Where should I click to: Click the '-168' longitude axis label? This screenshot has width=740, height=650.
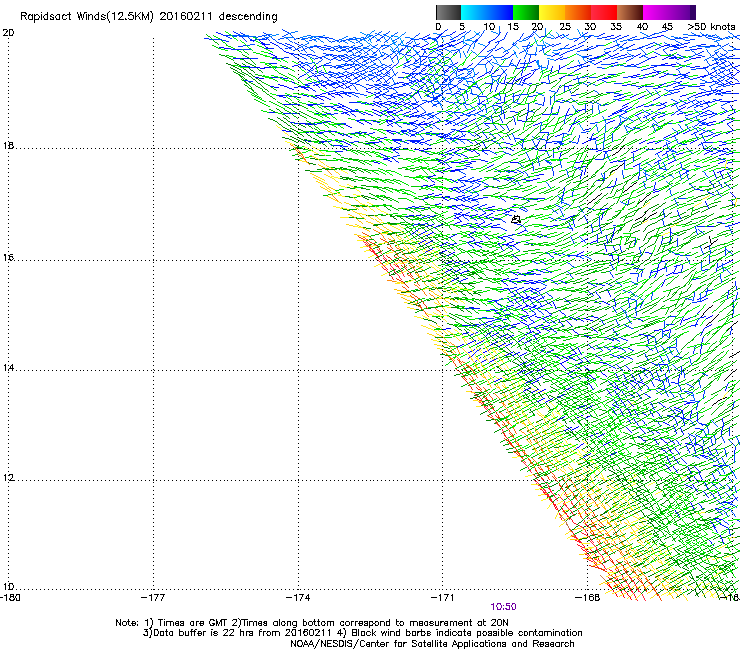[x=588, y=598]
